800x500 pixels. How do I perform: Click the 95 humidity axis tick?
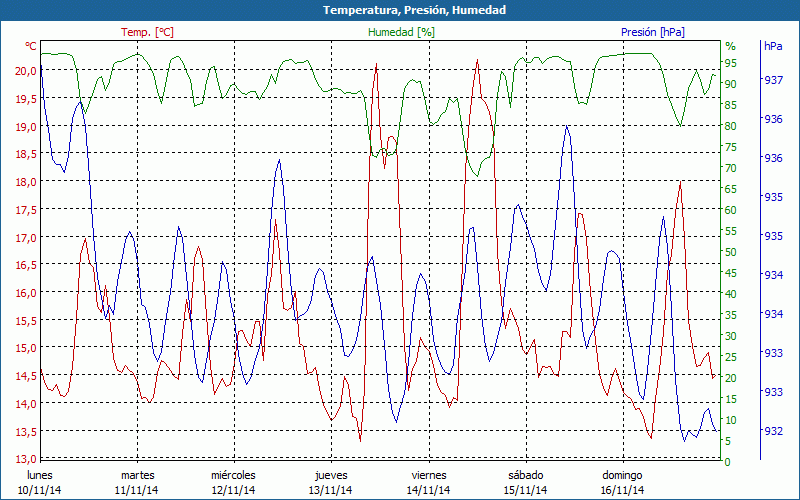(730, 63)
